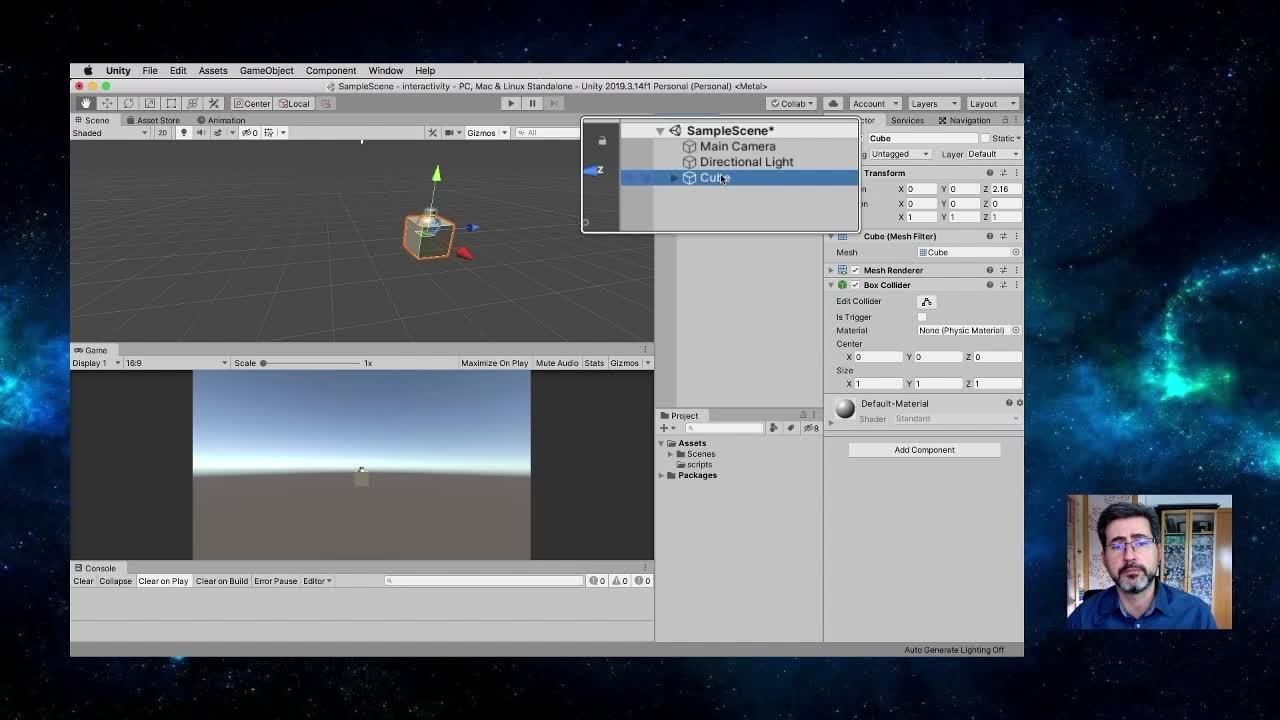Expand the Cube object in hierarchy

[x=674, y=178]
